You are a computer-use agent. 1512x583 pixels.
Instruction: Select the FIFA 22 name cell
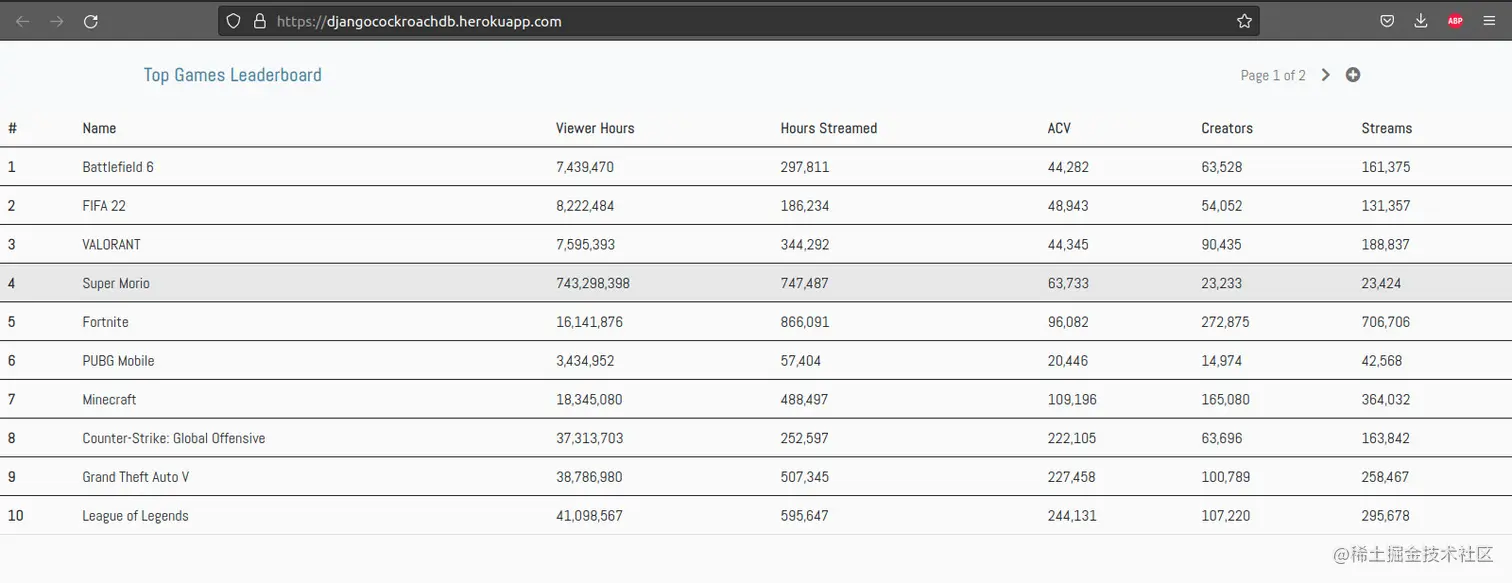click(x=104, y=206)
